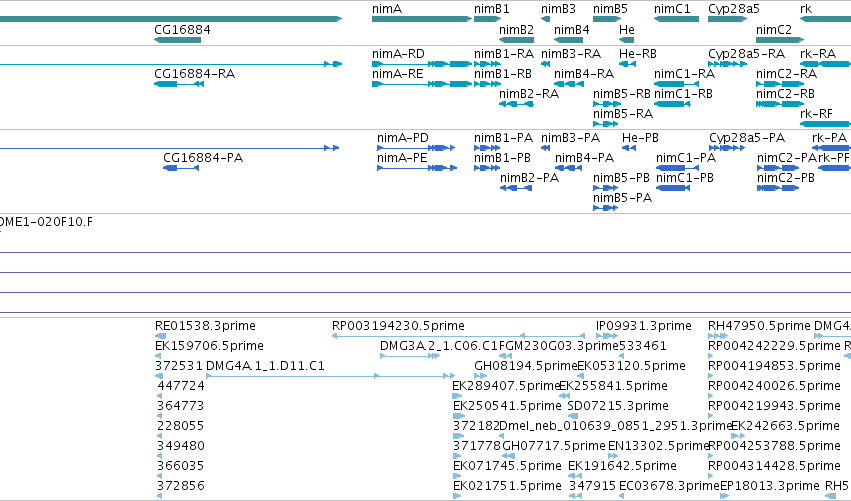Select protein nimC2-PB
The image size is (851, 501).
click(x=778, y=188)
